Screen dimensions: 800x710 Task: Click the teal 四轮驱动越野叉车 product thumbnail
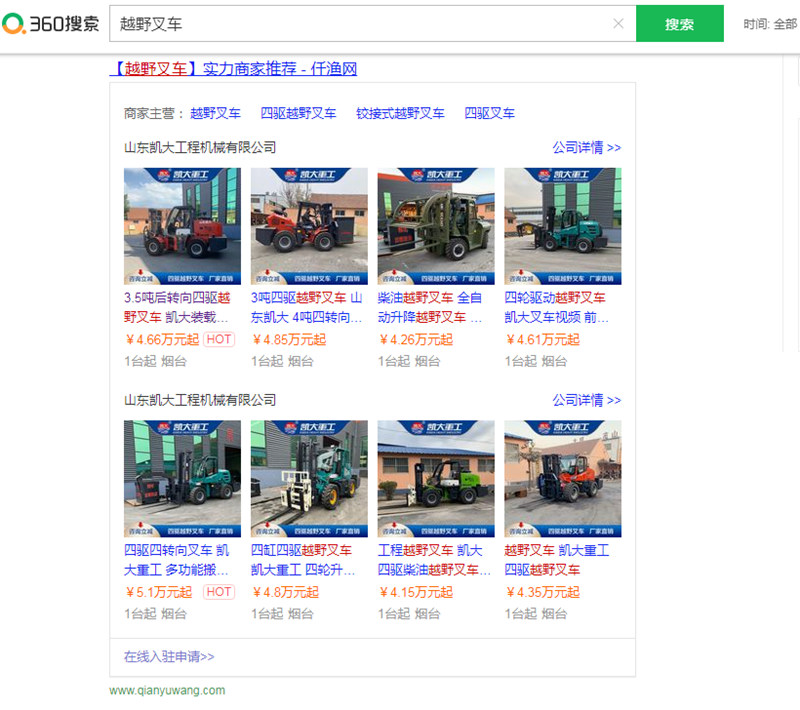click(562, 222)
